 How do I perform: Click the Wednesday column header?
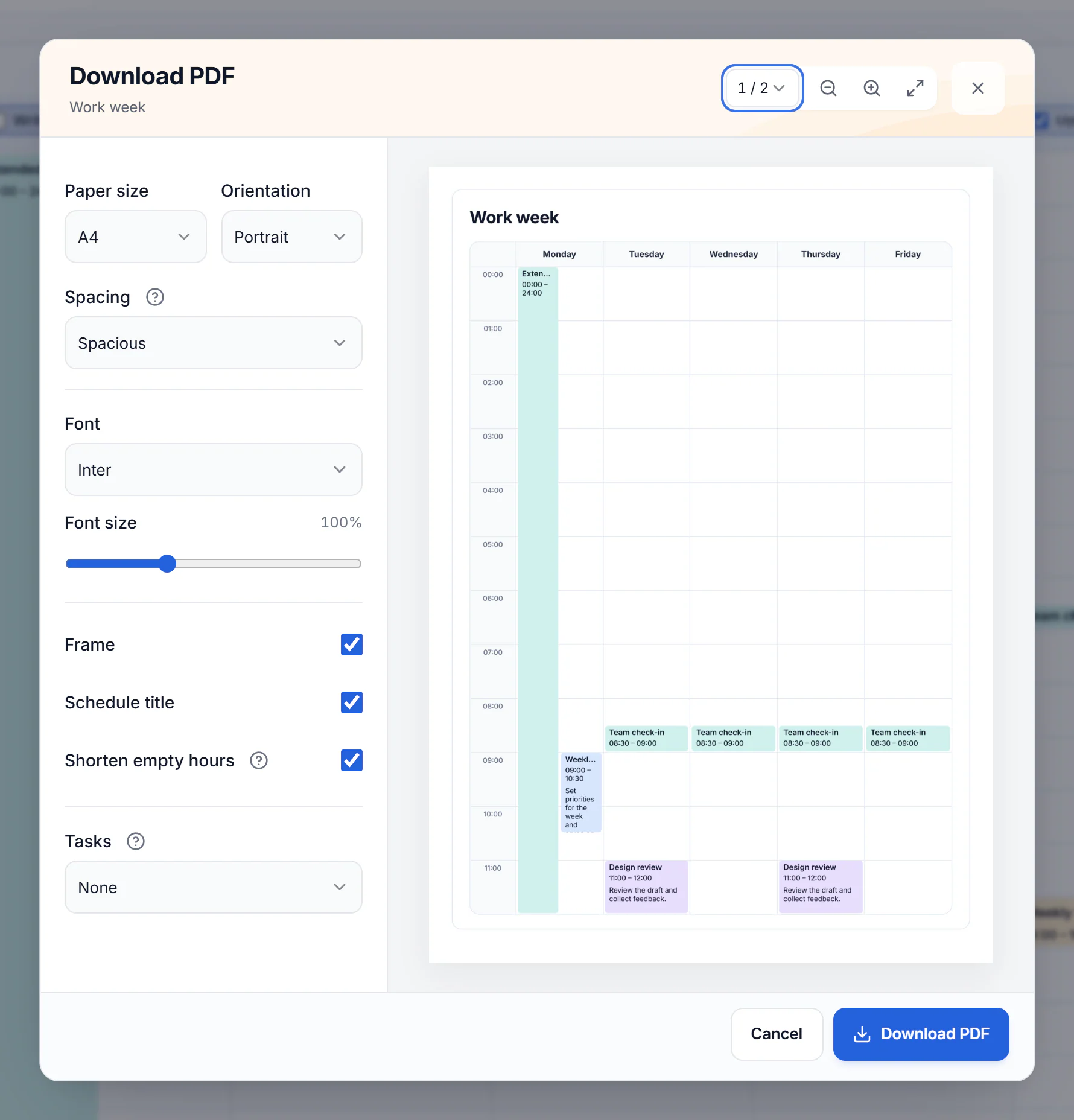733,254
